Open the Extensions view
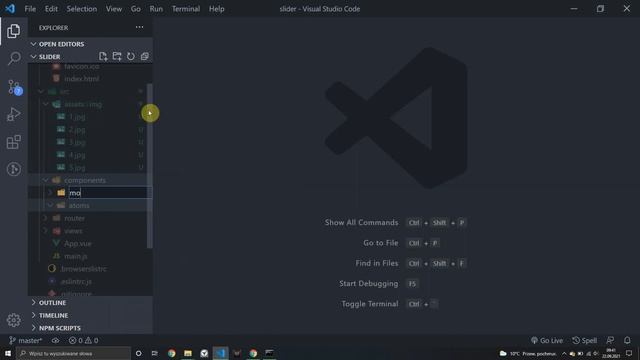The height and width of the screenshot is (360, 640). point(13,142)
